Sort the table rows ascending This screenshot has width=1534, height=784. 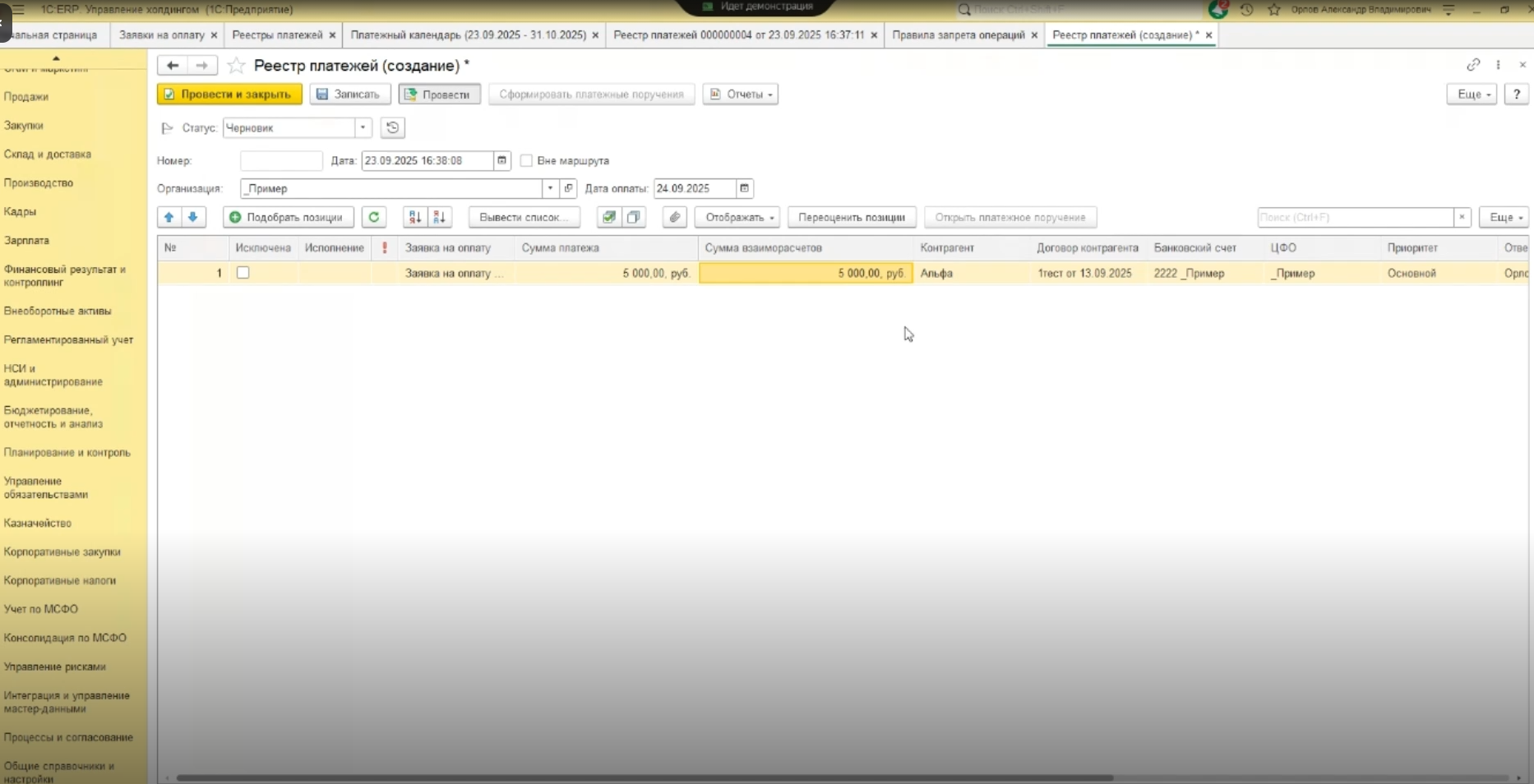tap(415, 218)
